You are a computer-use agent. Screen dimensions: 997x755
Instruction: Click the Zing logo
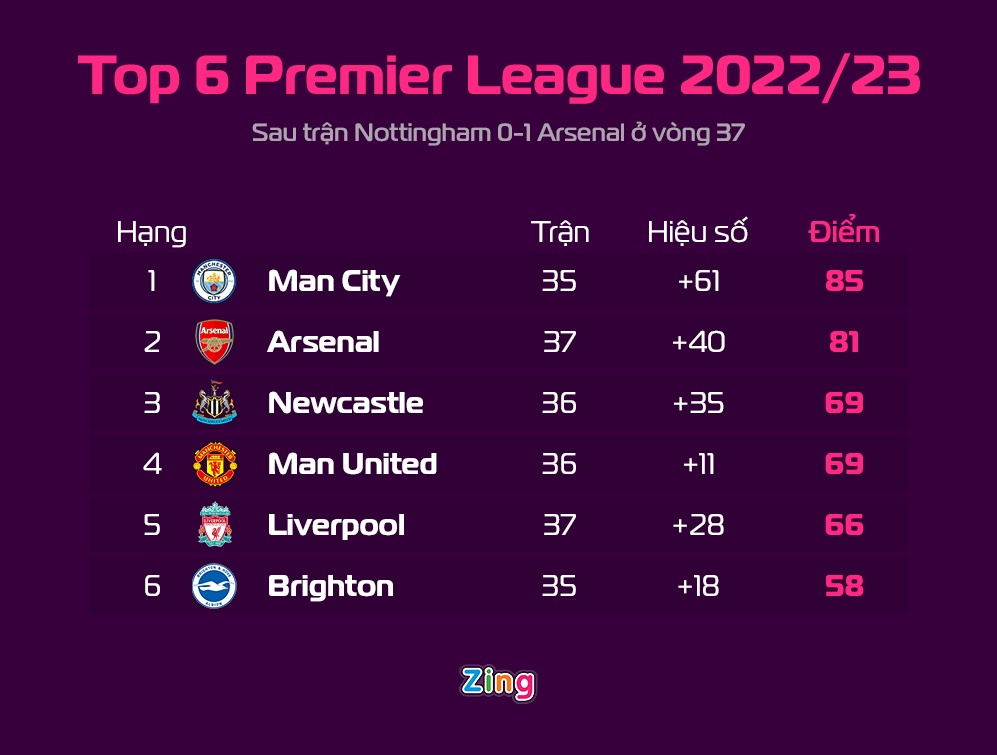[498, 683]
